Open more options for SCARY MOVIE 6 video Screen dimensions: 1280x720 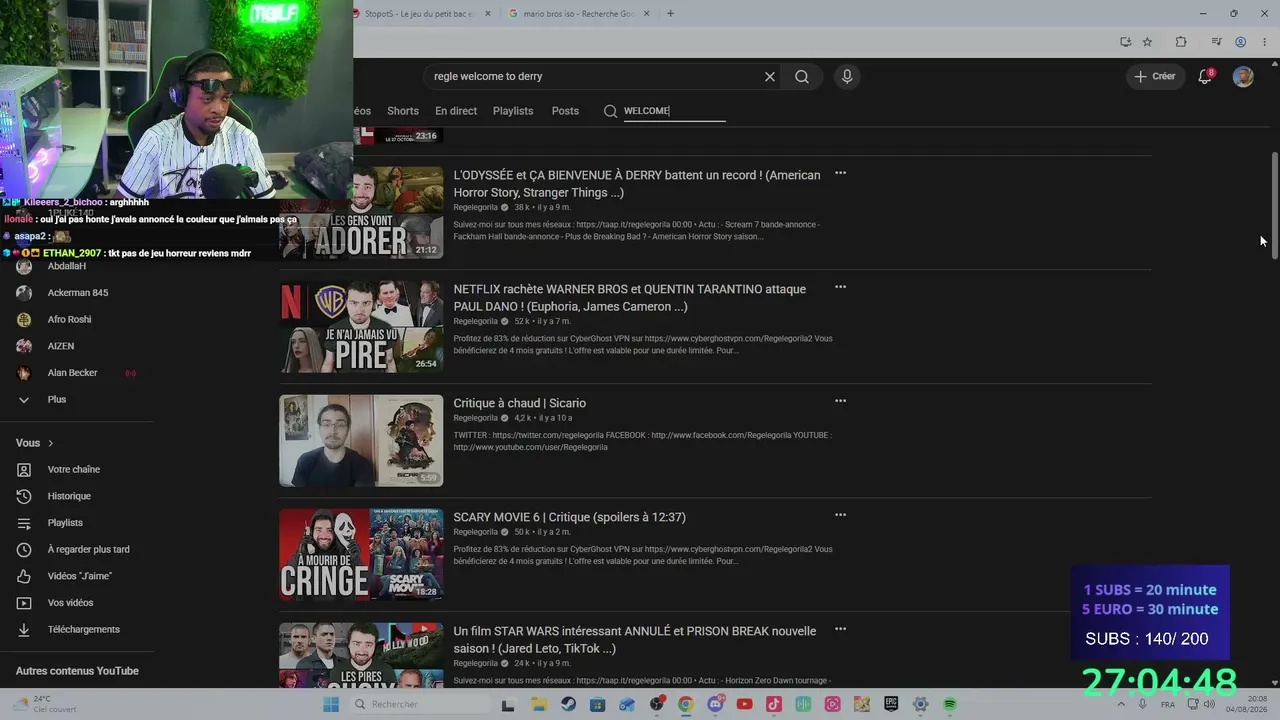coord(840,515)
